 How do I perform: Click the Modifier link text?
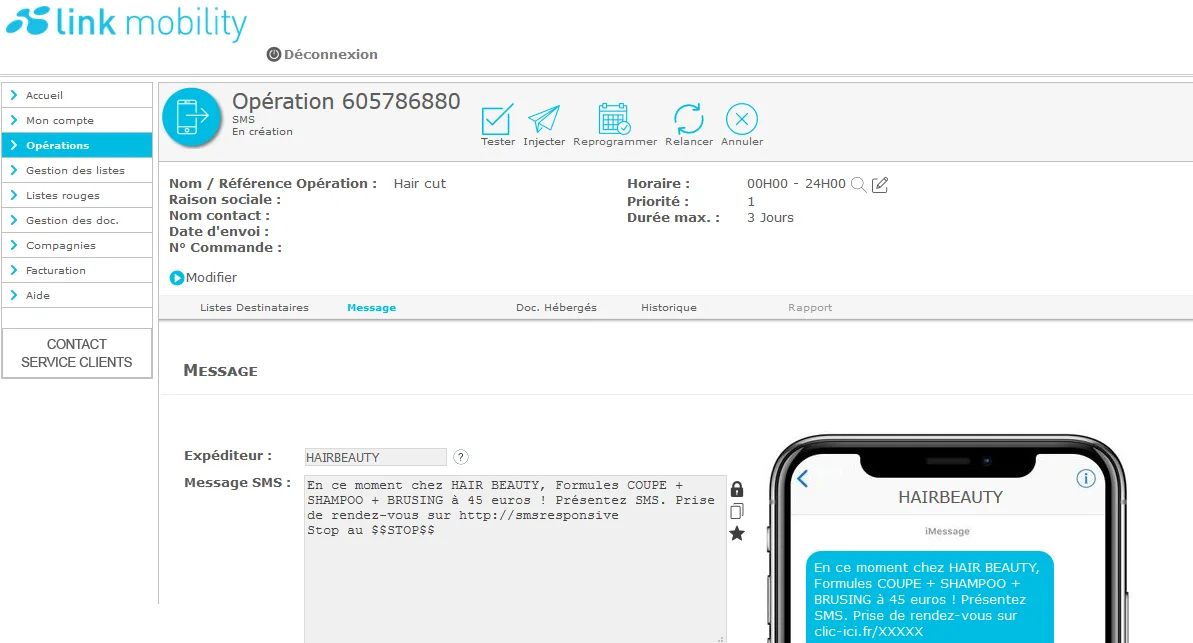(212, 278)
